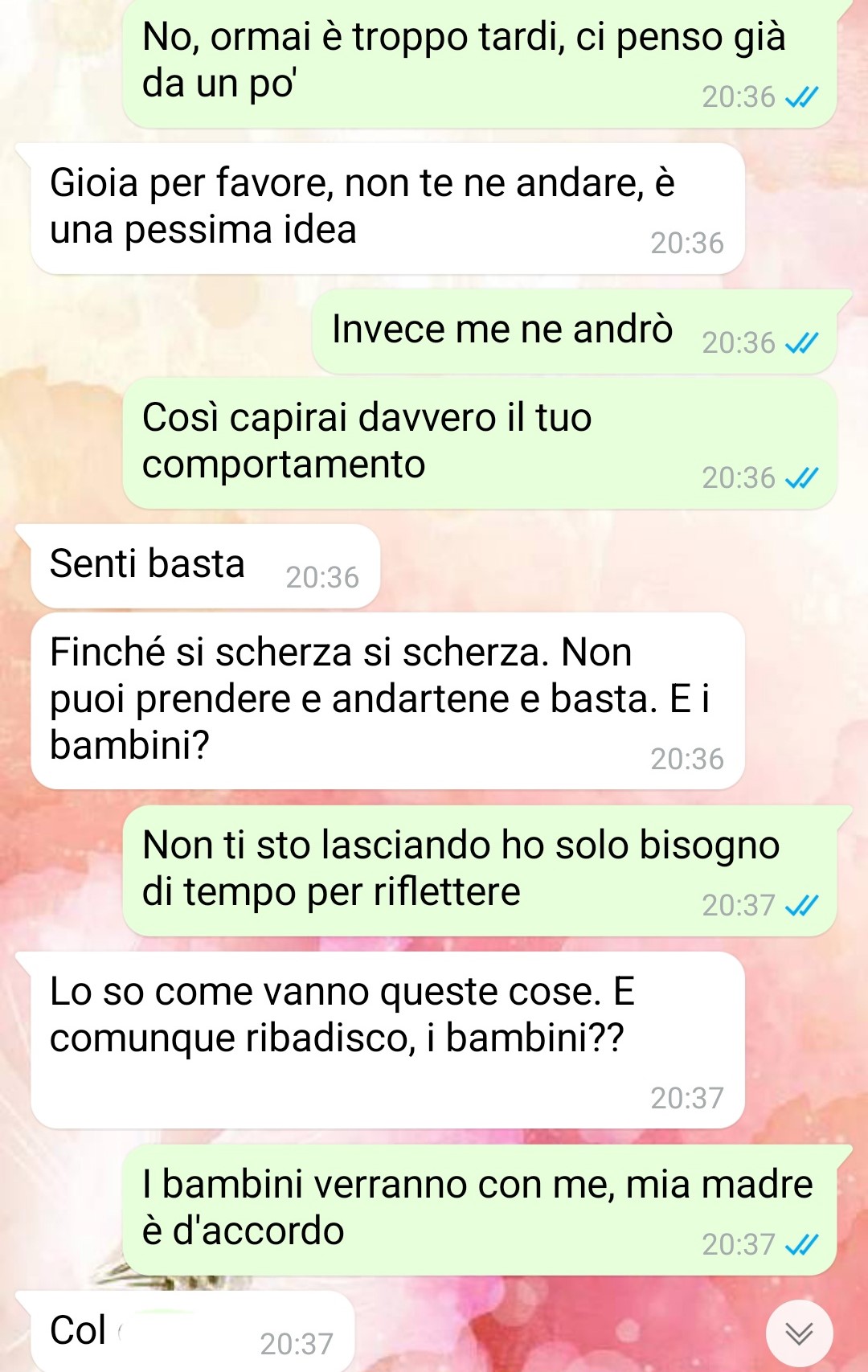Tap read ticks on 'Così capirai davvero' message
This screenshot has height=1372, width=868.
(x=801, y=478)
